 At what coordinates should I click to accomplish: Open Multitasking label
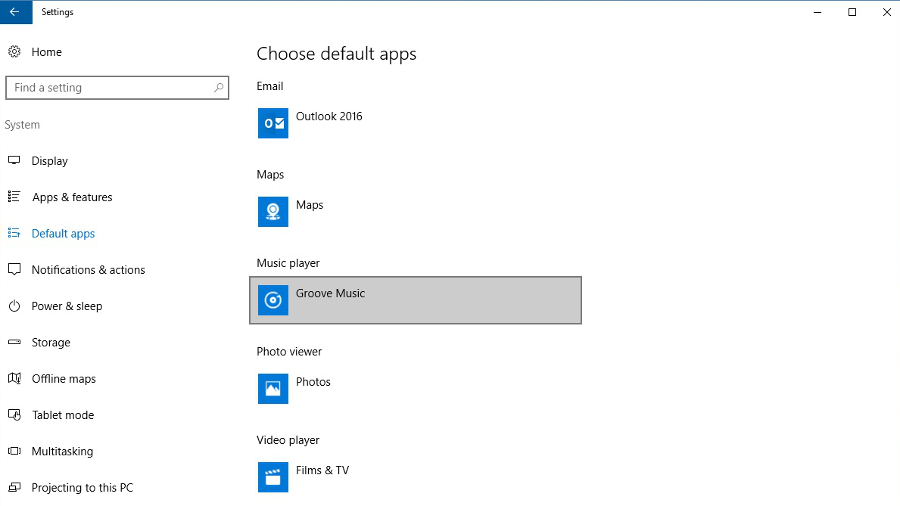pyautogui.click(x=62, y=451)
